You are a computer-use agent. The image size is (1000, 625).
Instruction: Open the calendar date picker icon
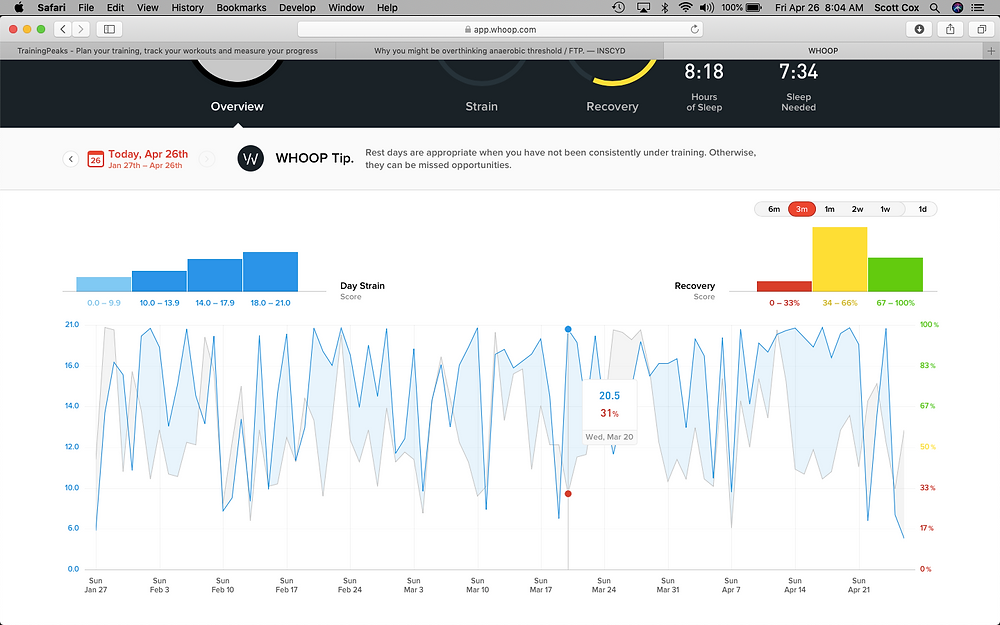click(96, 159)
